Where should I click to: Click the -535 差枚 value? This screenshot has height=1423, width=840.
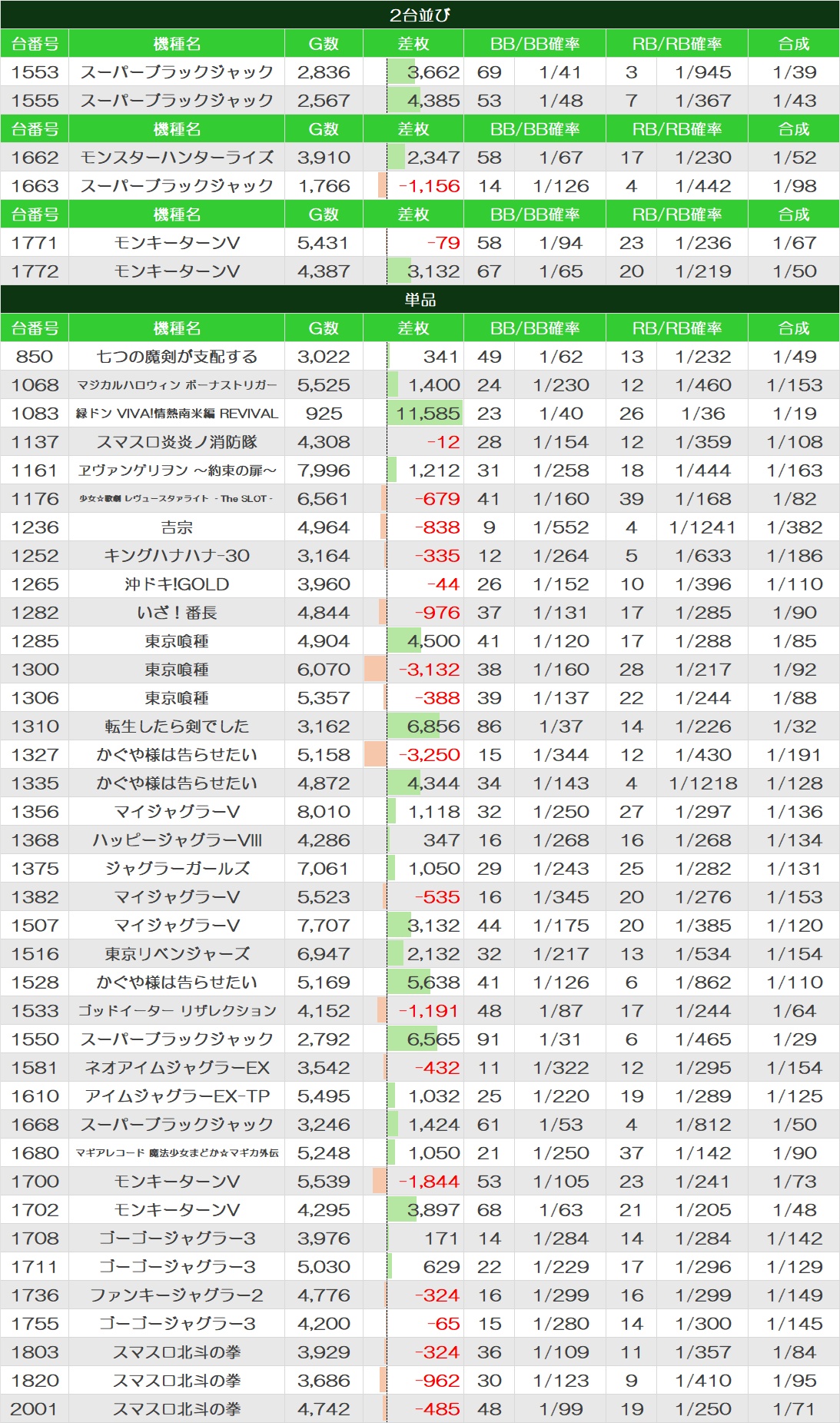[x=437, y=897]
